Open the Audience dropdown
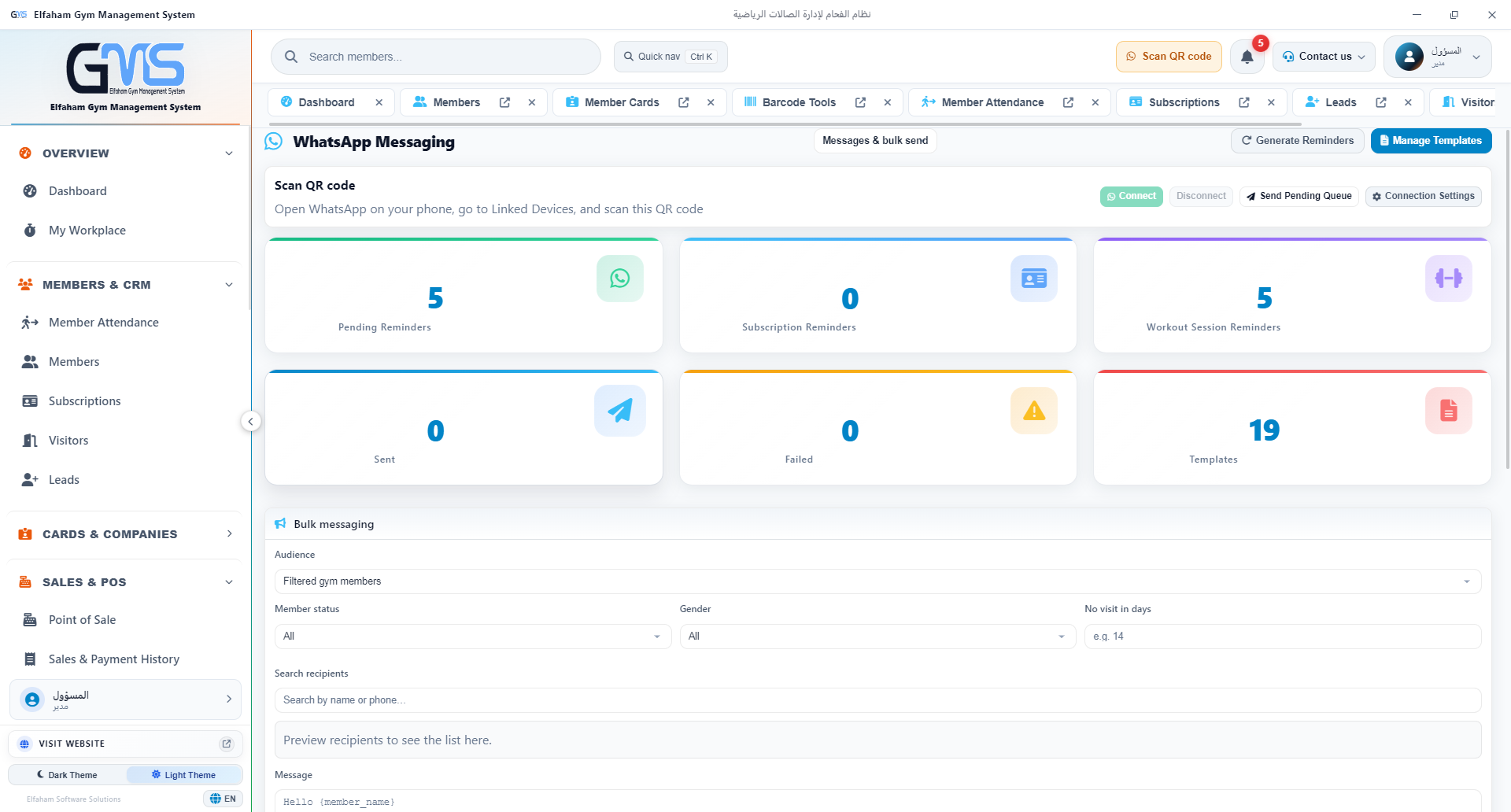The width and height of the screenshot is (1511, 812). pos(877,581)
